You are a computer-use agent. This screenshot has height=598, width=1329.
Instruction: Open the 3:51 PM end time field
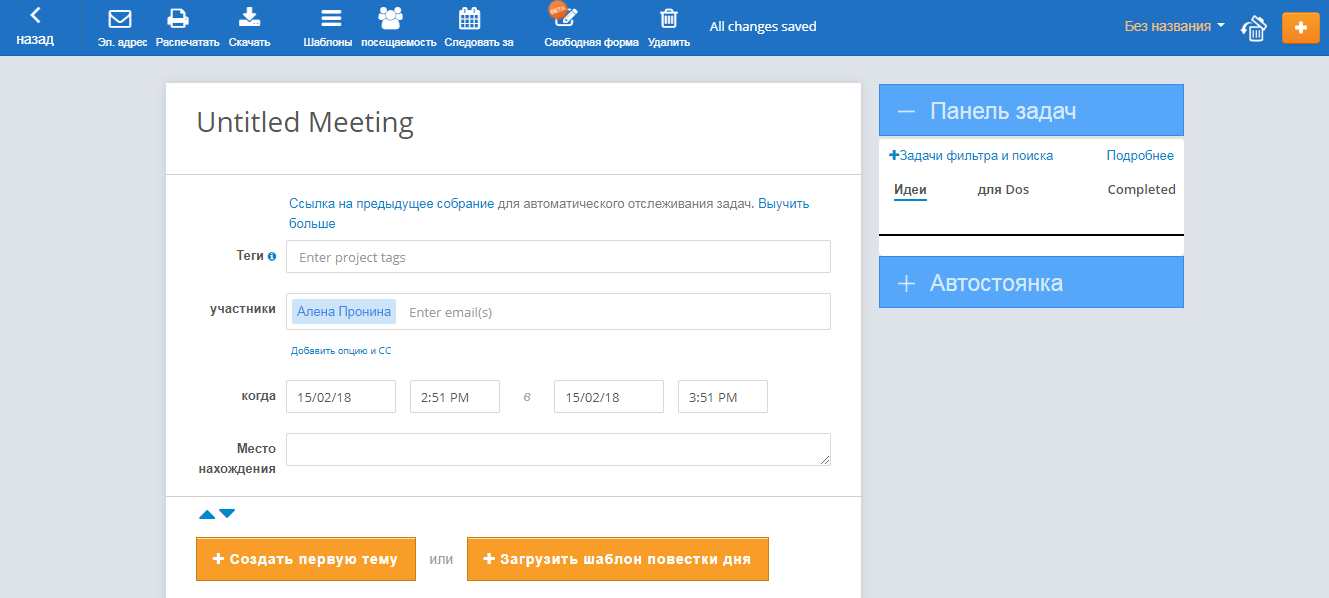[723, 397]
